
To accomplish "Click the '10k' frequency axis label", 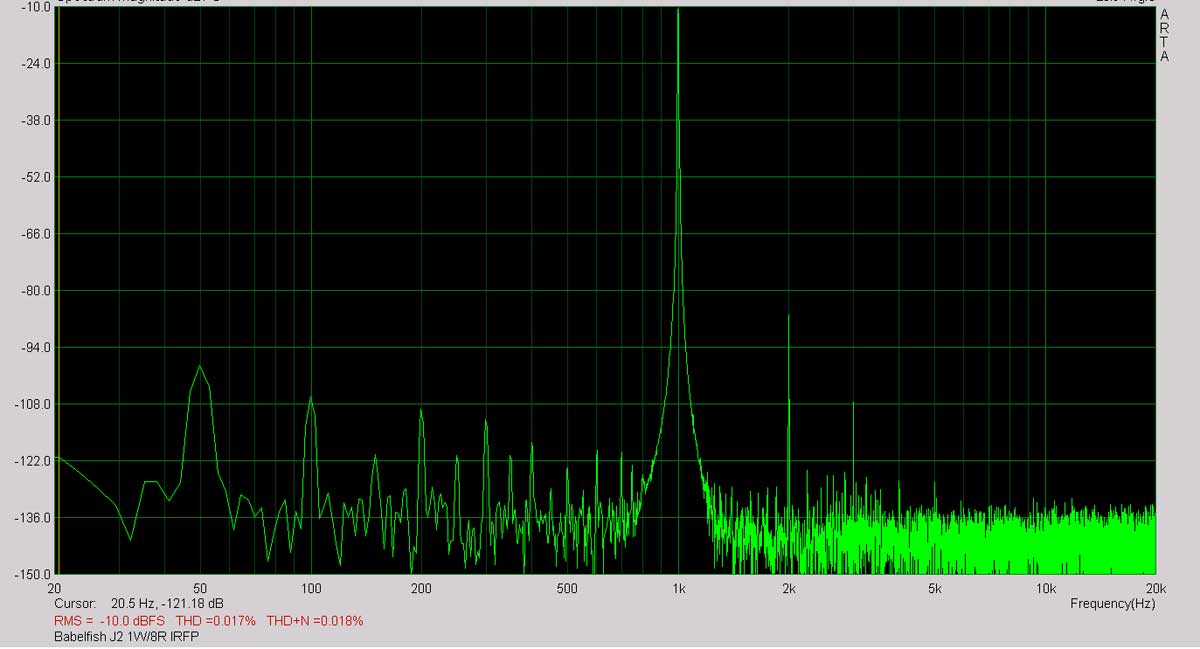I will tap(1045, 588).
